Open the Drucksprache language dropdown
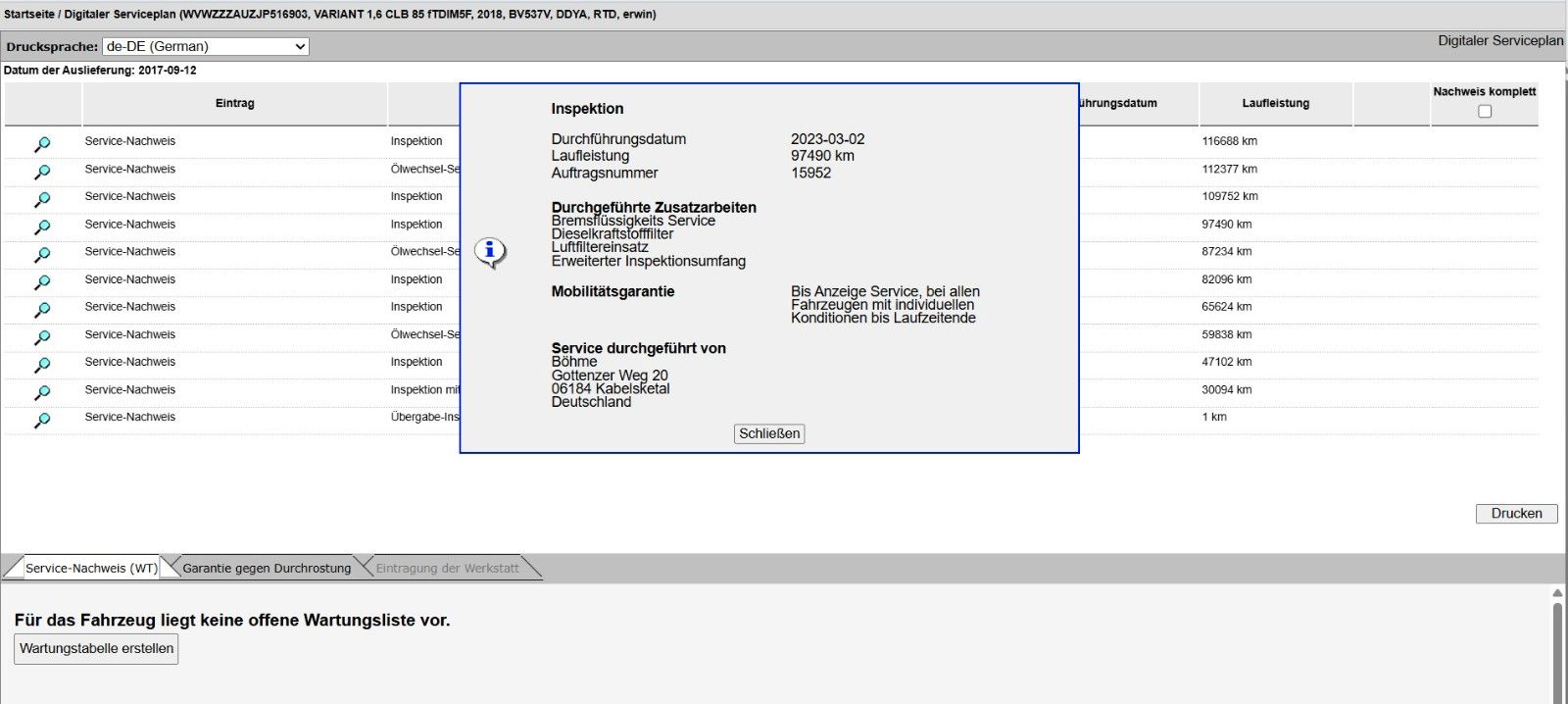This screenshot has height=704, width=1568. 206,46
